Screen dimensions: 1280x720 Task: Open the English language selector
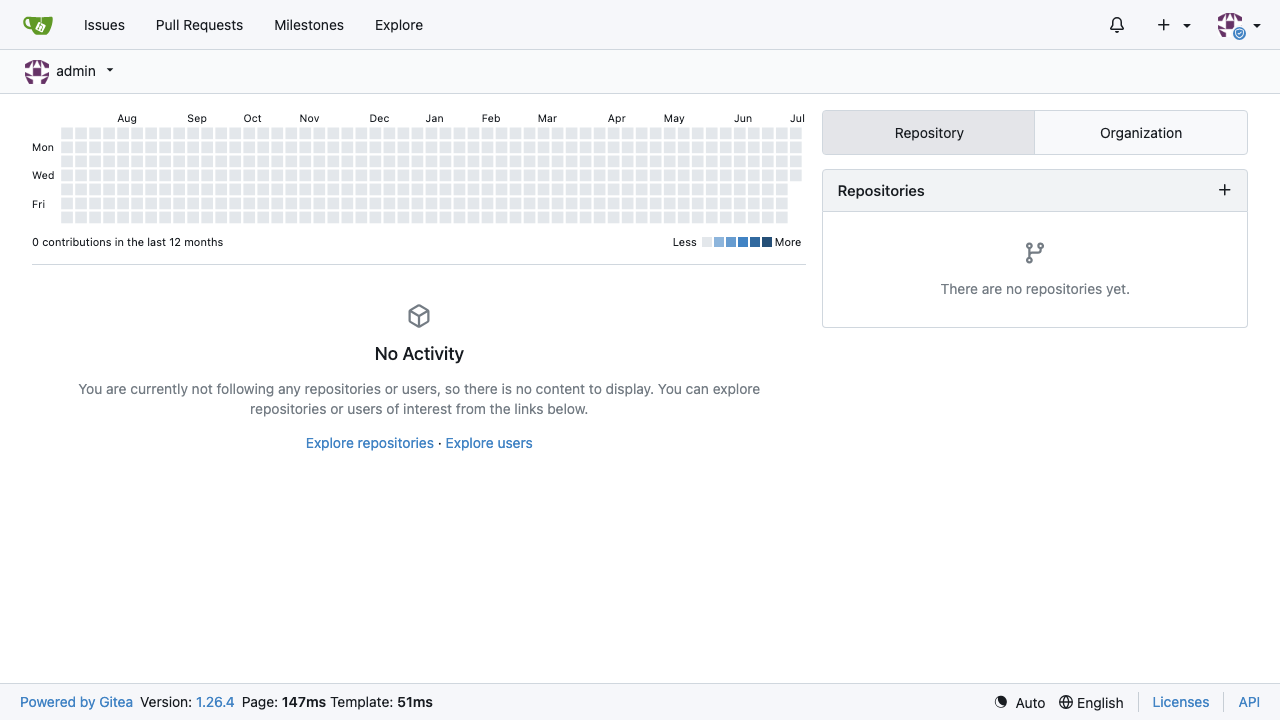tap(1091, 702)
